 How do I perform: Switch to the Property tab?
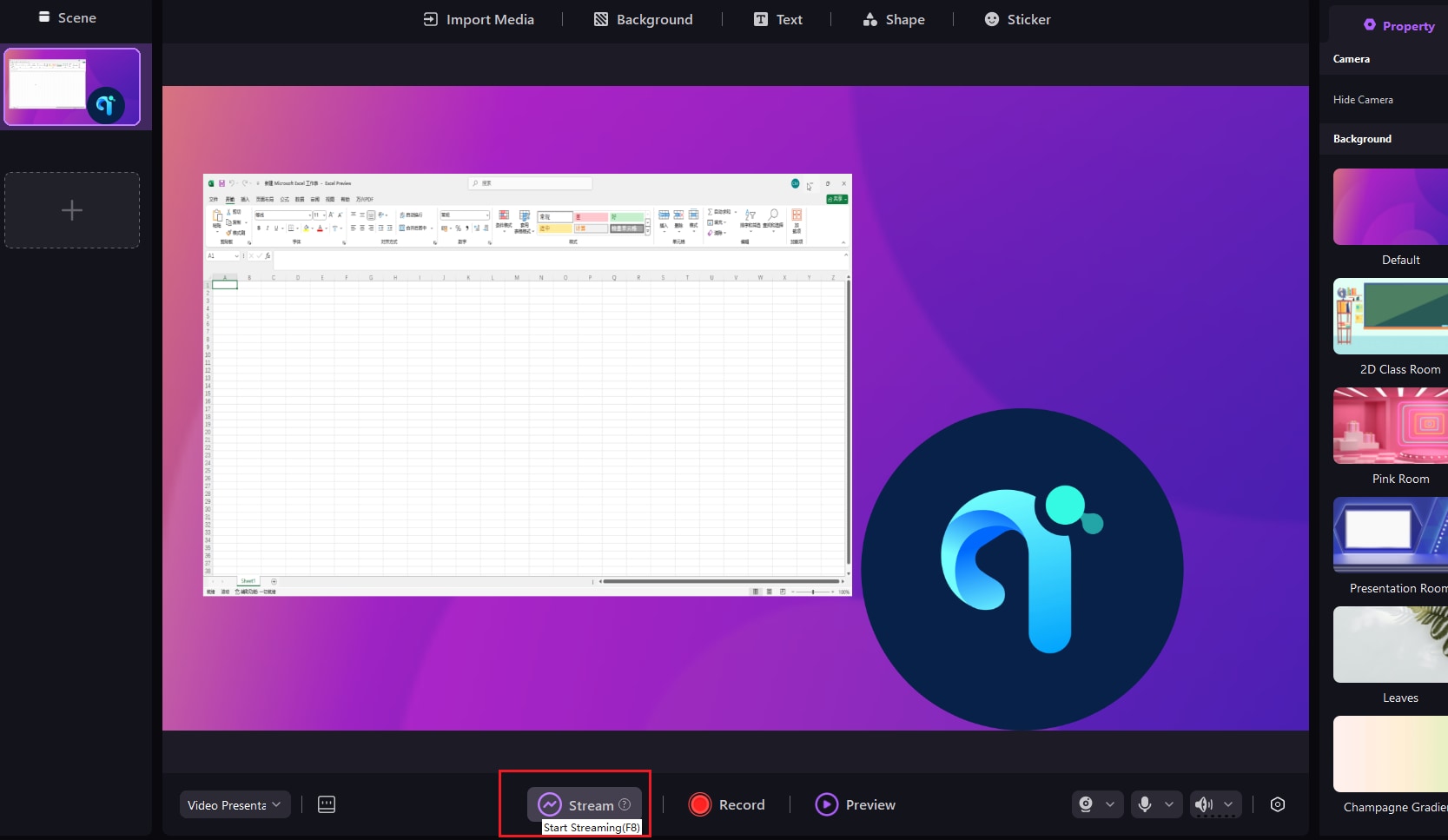pos(1398,26)
